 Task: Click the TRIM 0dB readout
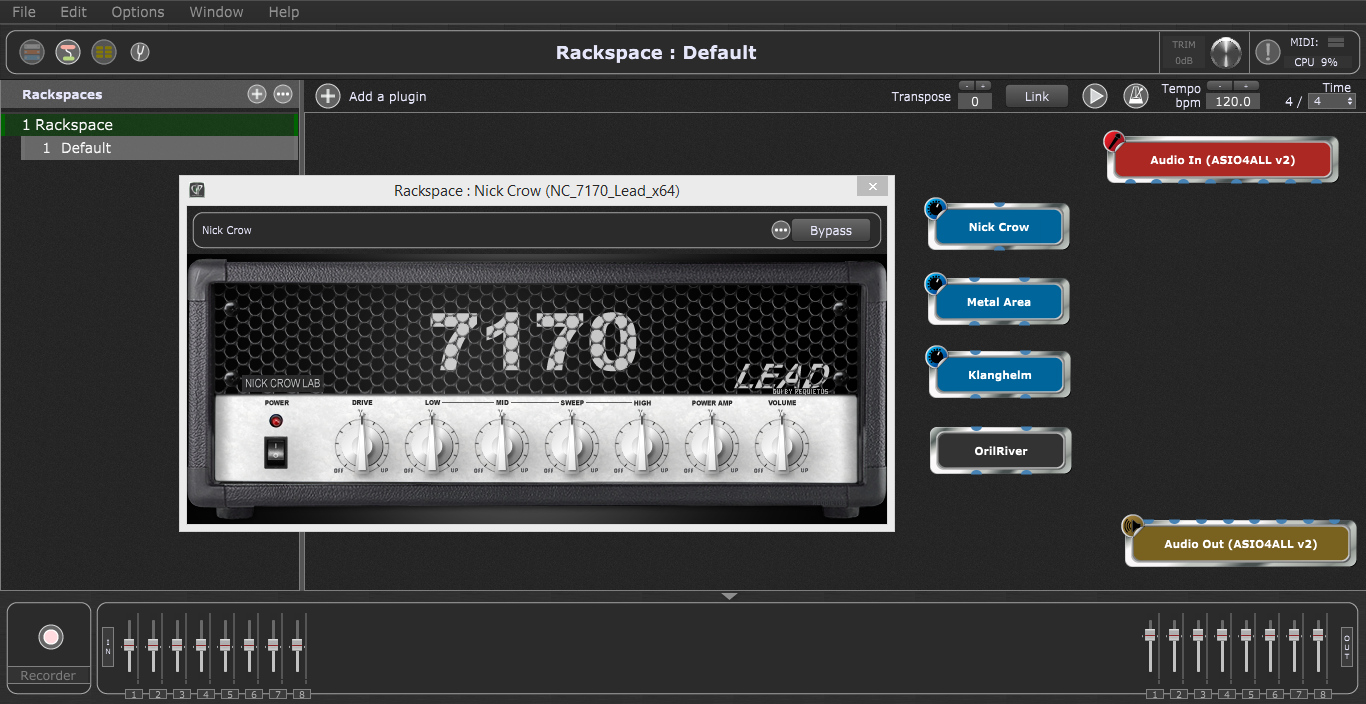click(x=1183, y=61)
